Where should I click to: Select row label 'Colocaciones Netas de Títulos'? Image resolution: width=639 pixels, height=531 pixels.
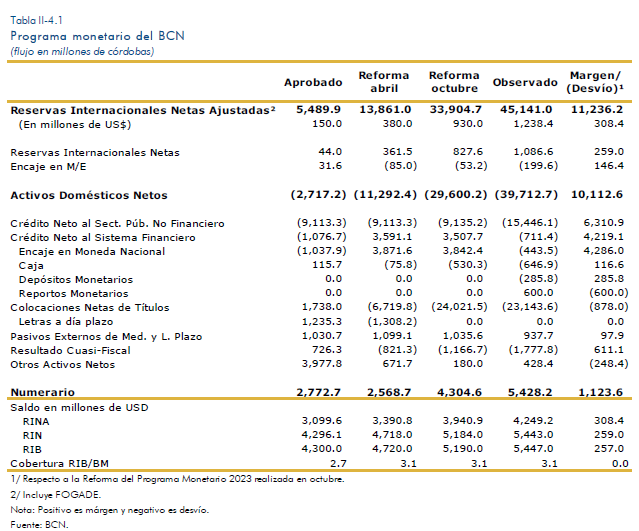coord(90,308)
